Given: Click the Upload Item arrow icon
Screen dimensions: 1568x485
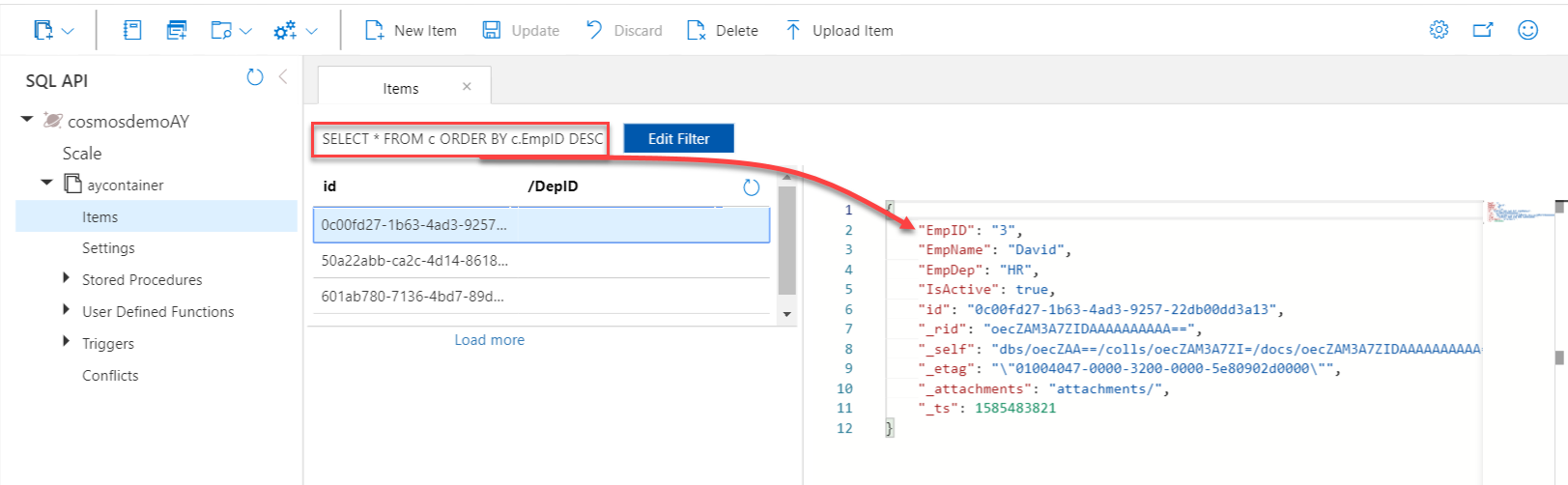Looking at the screenshot, I should coord(793,31).
